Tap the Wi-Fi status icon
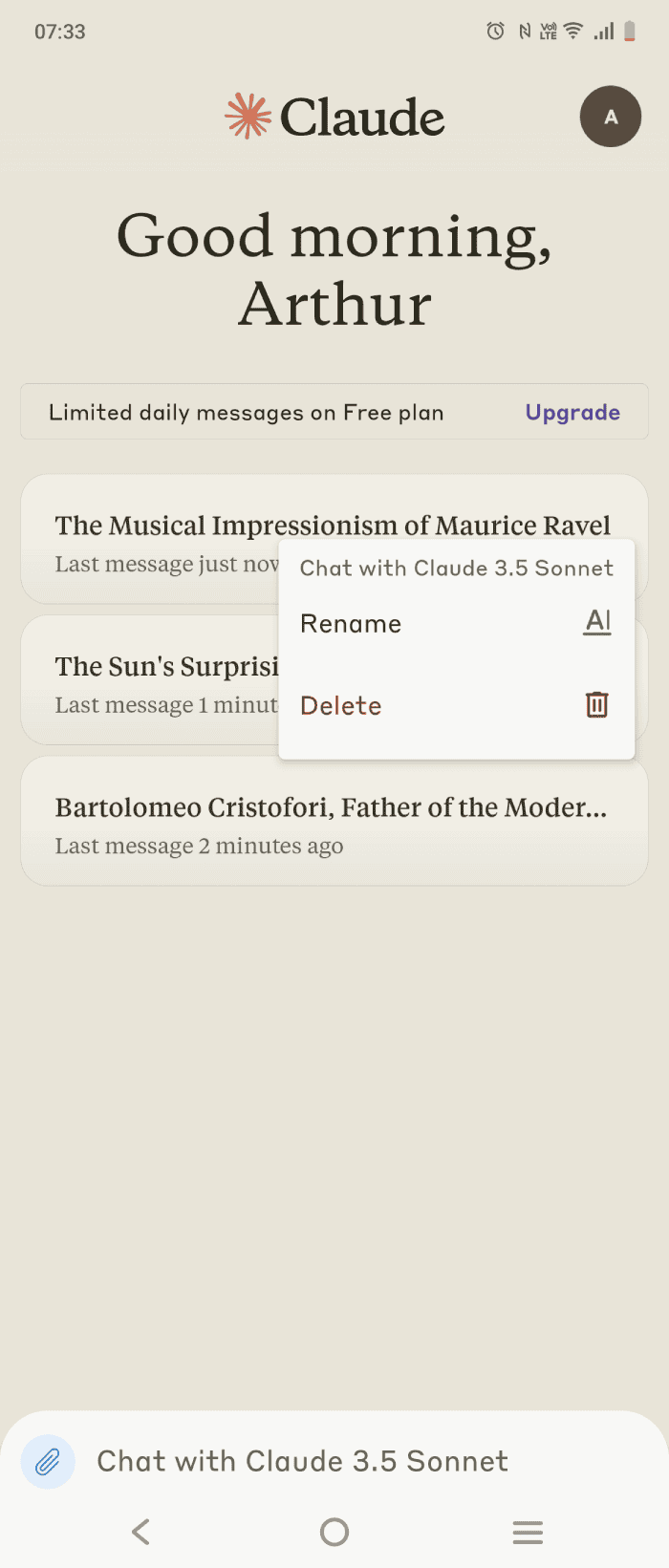The width and height of the screenshot is (669, 1568). click(573, 32)
